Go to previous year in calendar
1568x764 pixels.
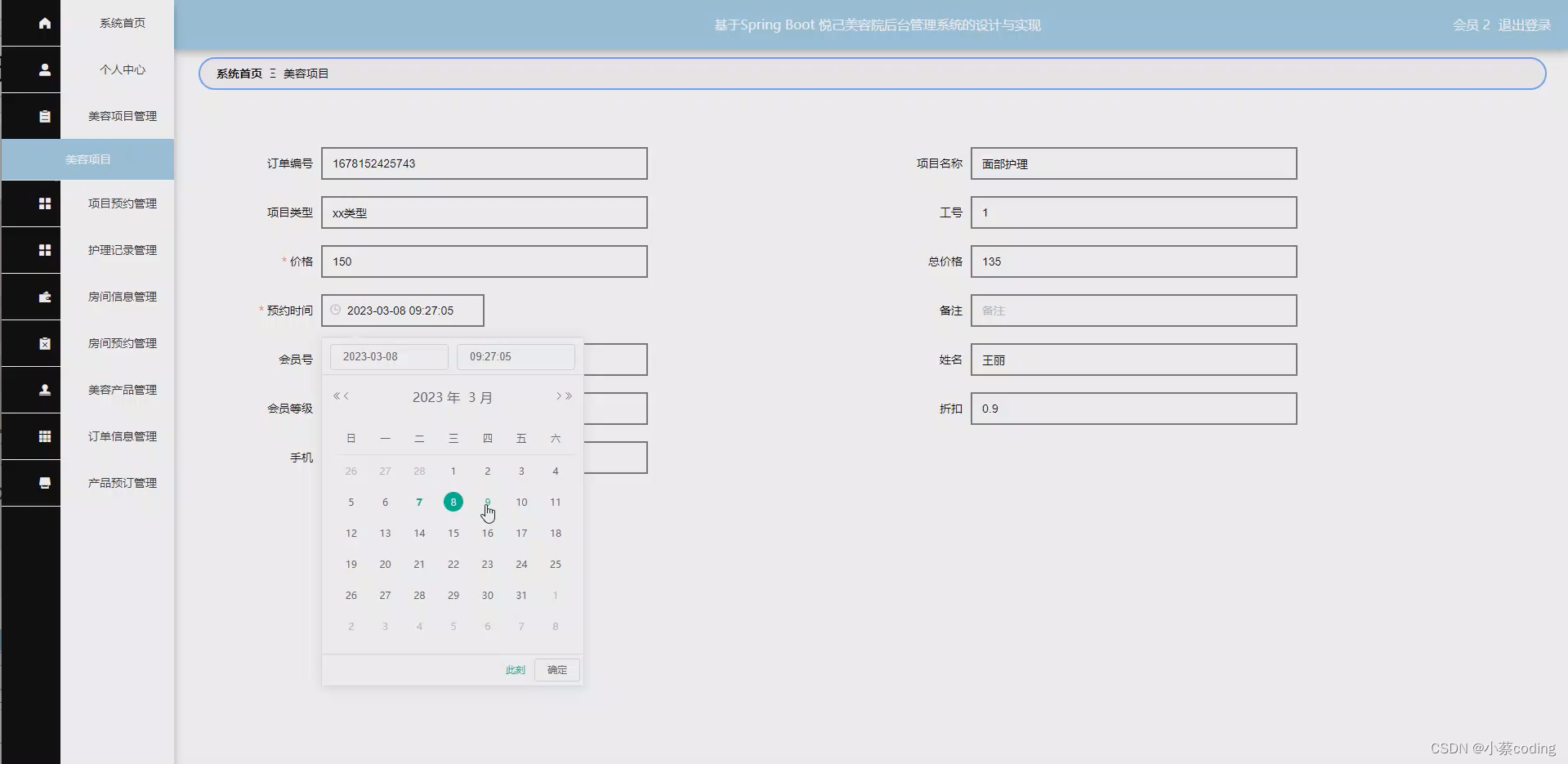337,396
